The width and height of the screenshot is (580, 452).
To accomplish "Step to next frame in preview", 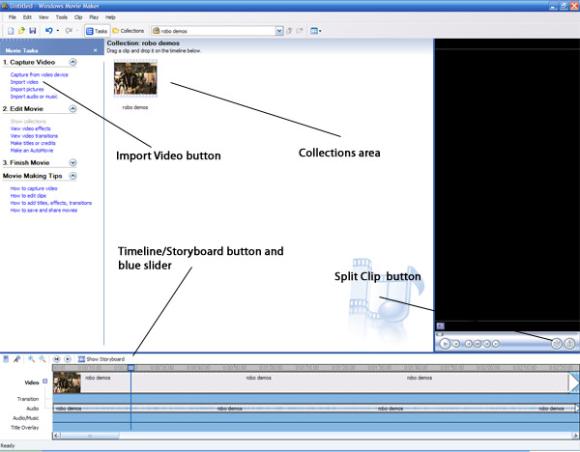I will click(487, 344).
